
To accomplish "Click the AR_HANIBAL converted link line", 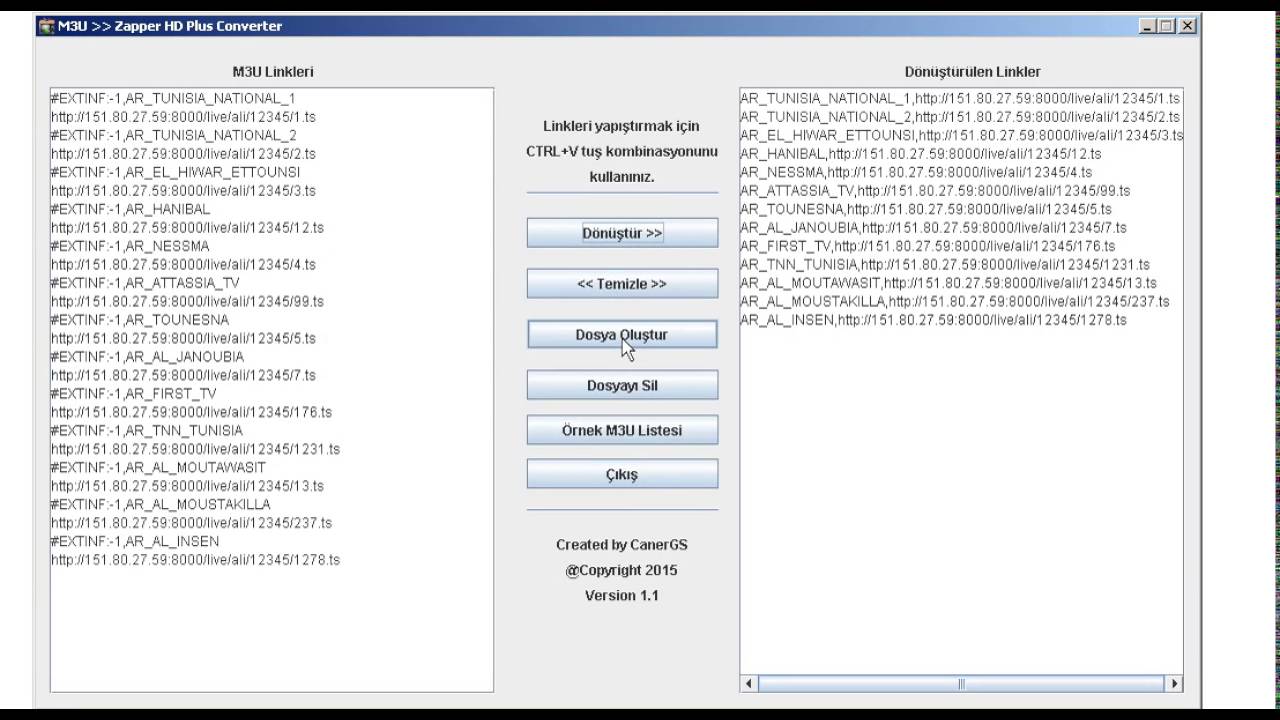I will 921,154.
